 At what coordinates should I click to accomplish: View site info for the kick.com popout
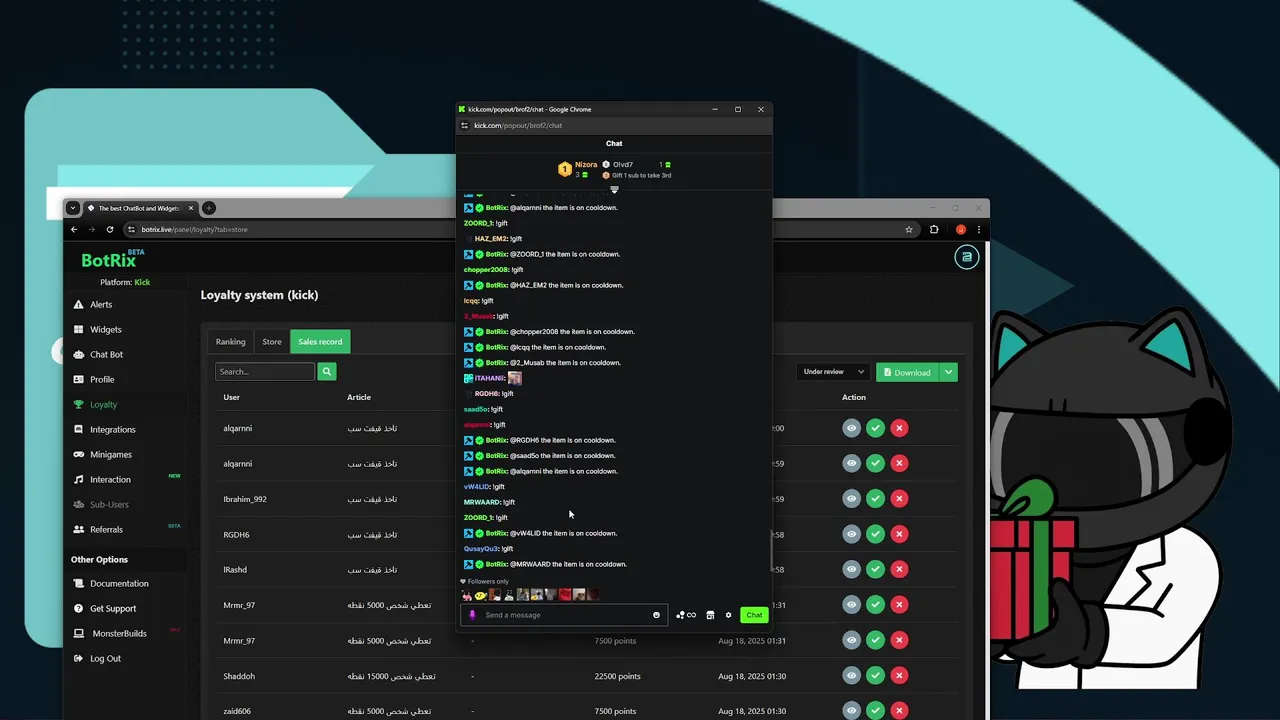(x=464, y=125)
